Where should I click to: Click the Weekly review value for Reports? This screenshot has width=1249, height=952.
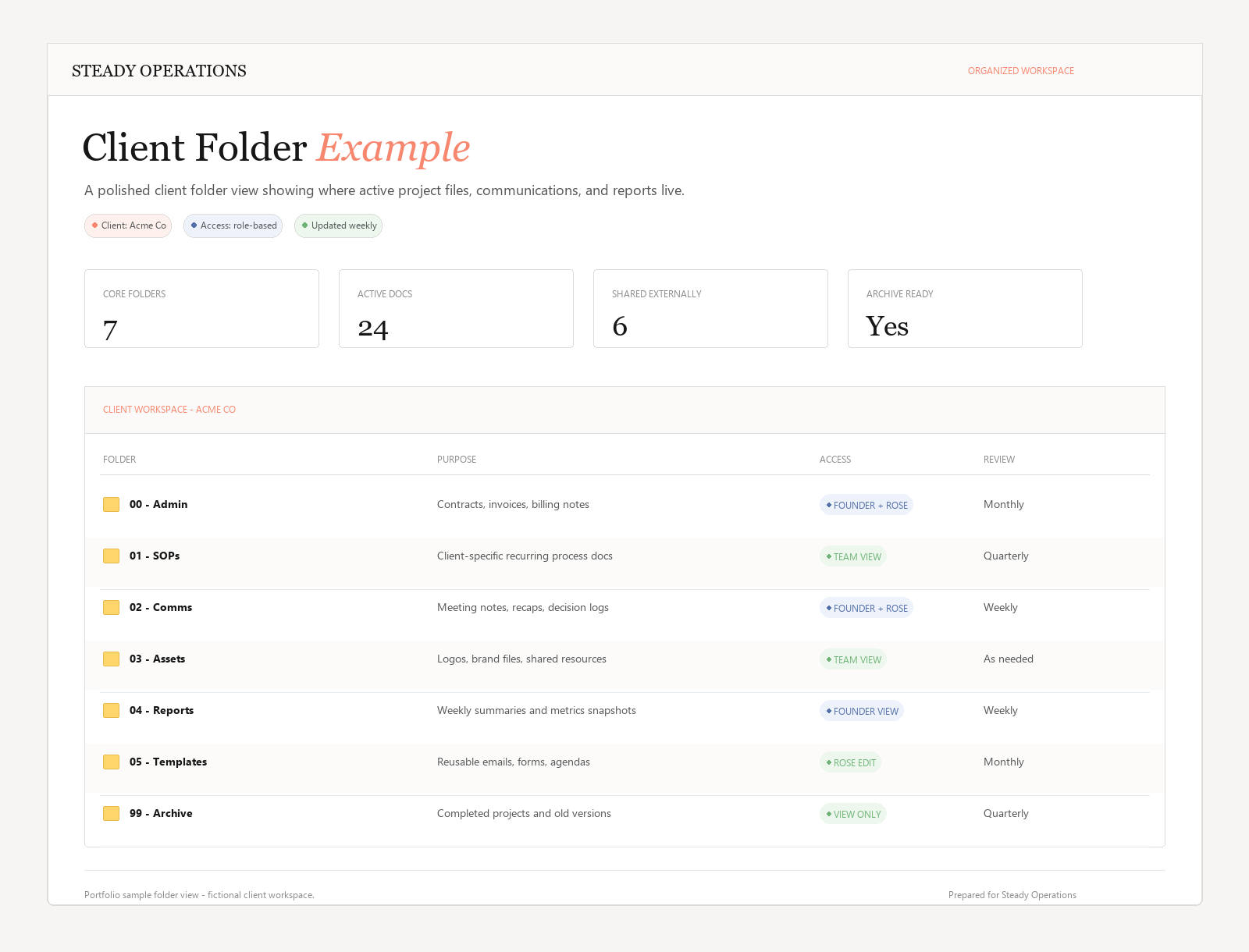coord(1001,711)
